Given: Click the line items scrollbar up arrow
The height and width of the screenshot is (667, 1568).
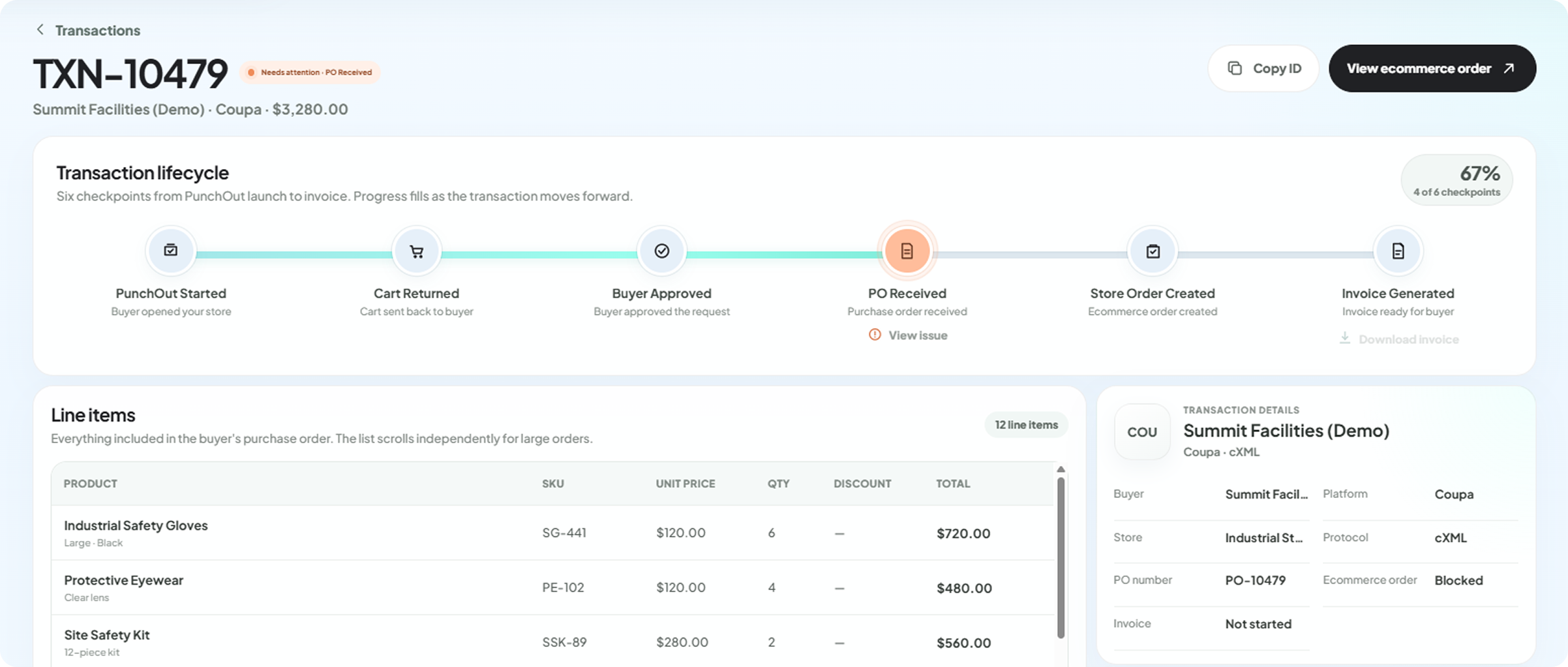Looking at the screenshot, I should [x=1061, y=470].
